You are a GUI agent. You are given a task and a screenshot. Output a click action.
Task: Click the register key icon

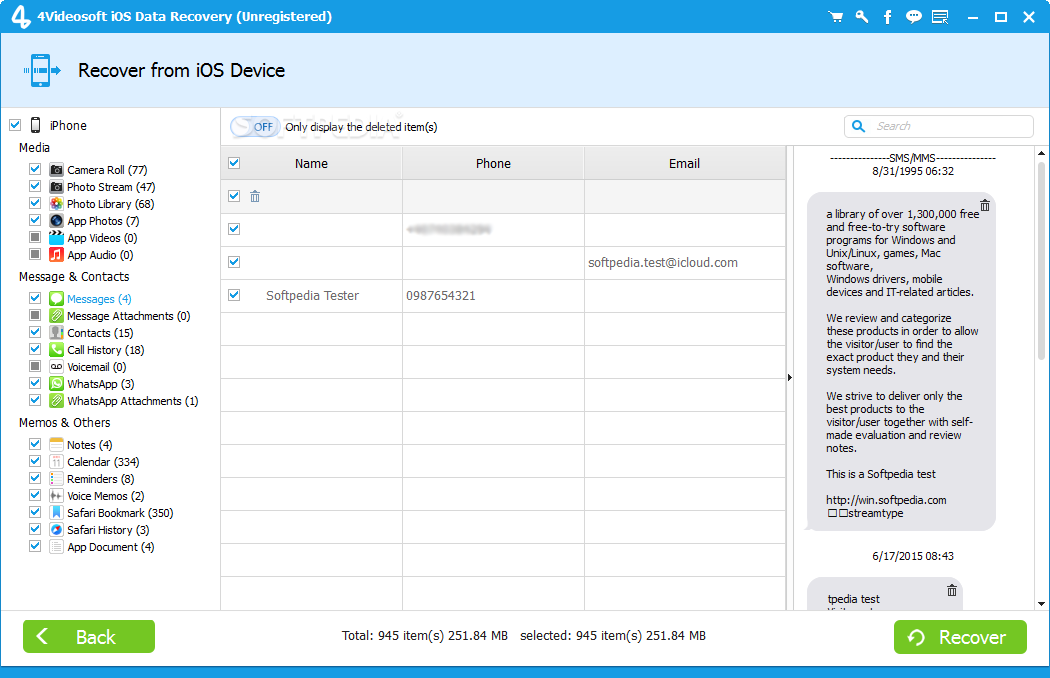[862, 17]
